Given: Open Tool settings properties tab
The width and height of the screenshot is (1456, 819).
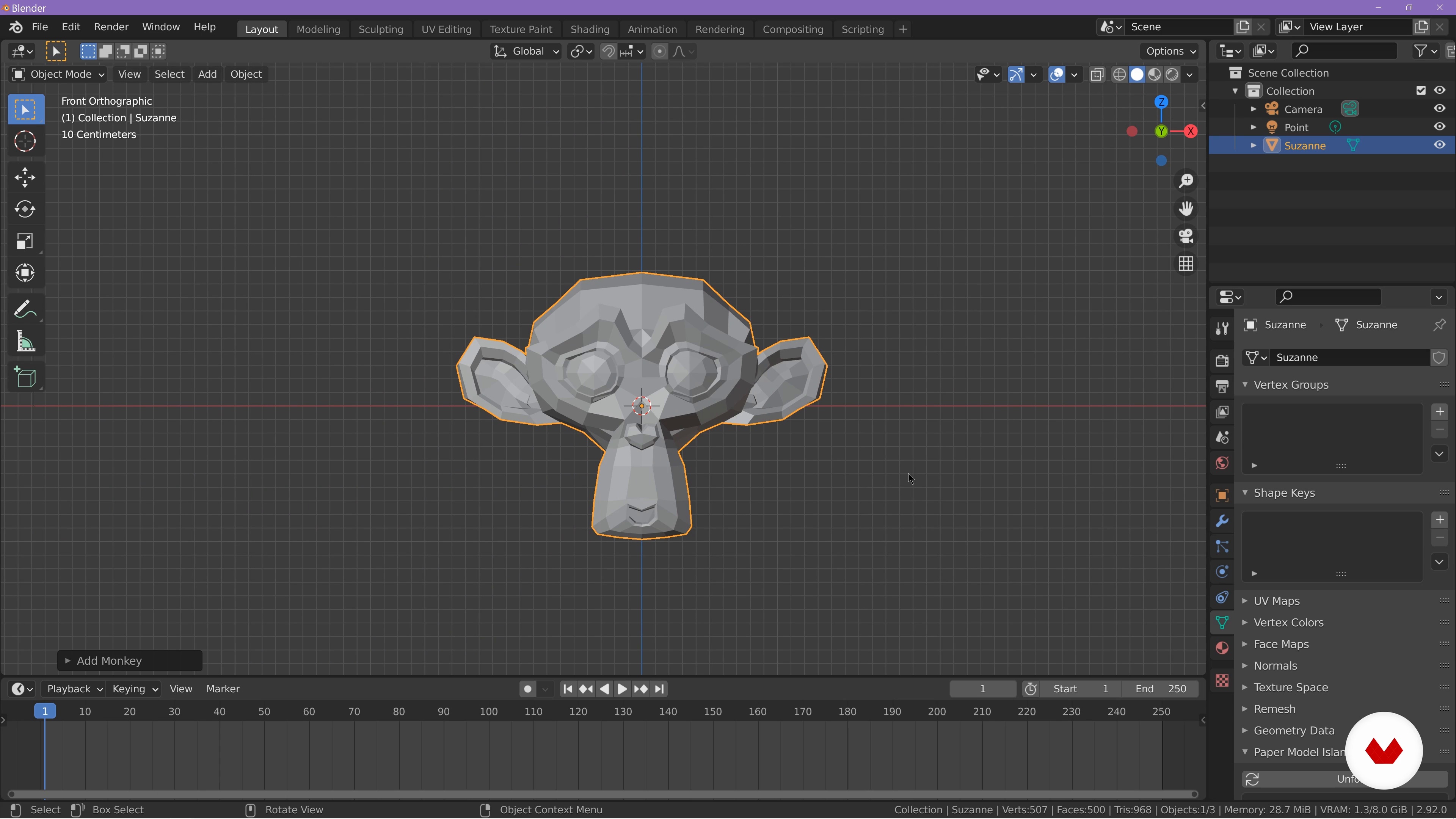Looking at the screenshot, I should click(x=1222, y=328).
